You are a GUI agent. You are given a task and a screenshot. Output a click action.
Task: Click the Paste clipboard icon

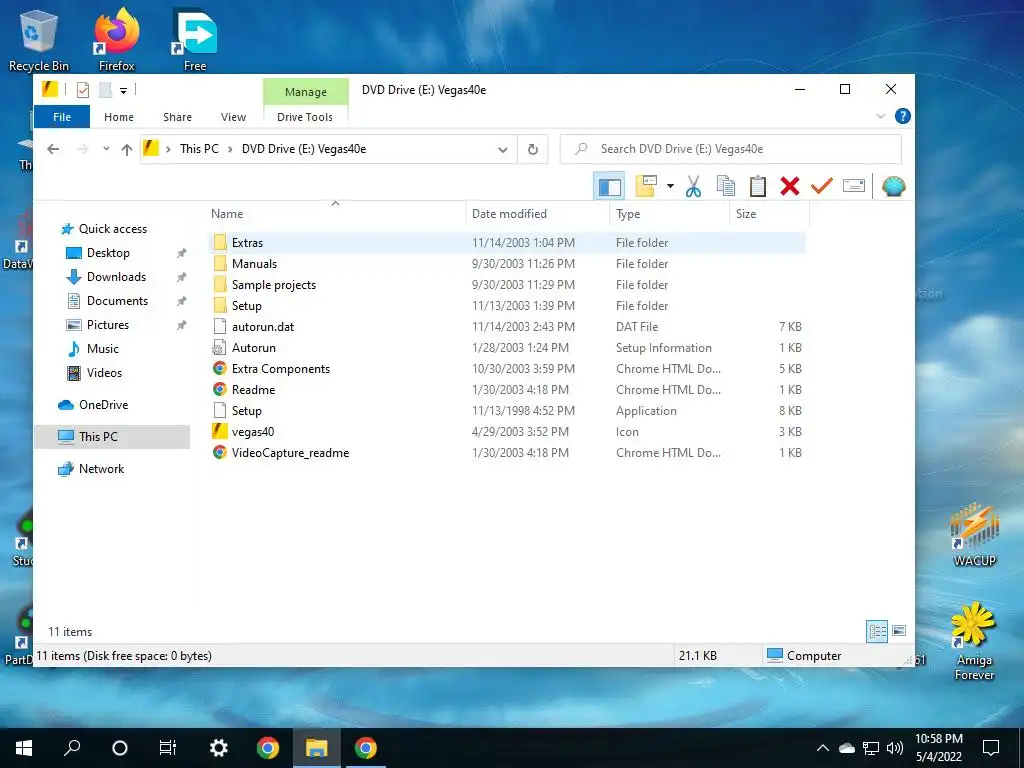[x=758, y=187]
